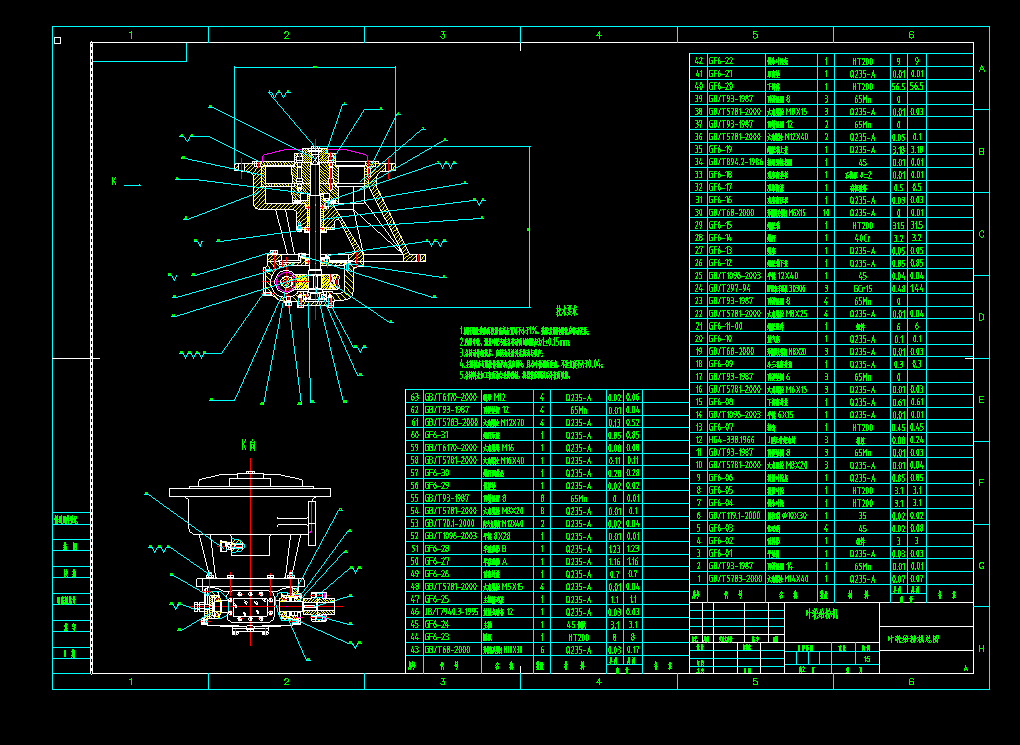The height and width of the screenshot is (745, 1020).
Task: Click the total weight value 0.24
Action: click(x=917, y=440)
